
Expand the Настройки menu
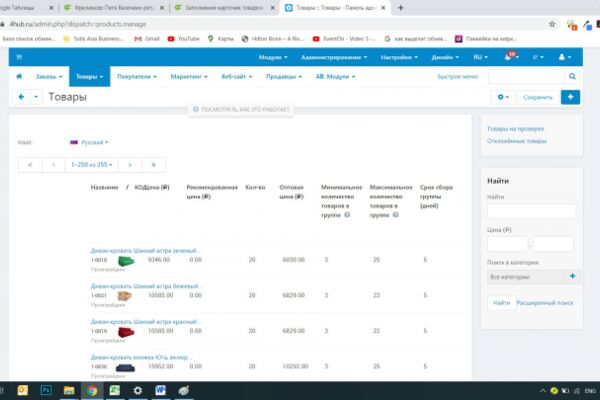click(399, 57)
